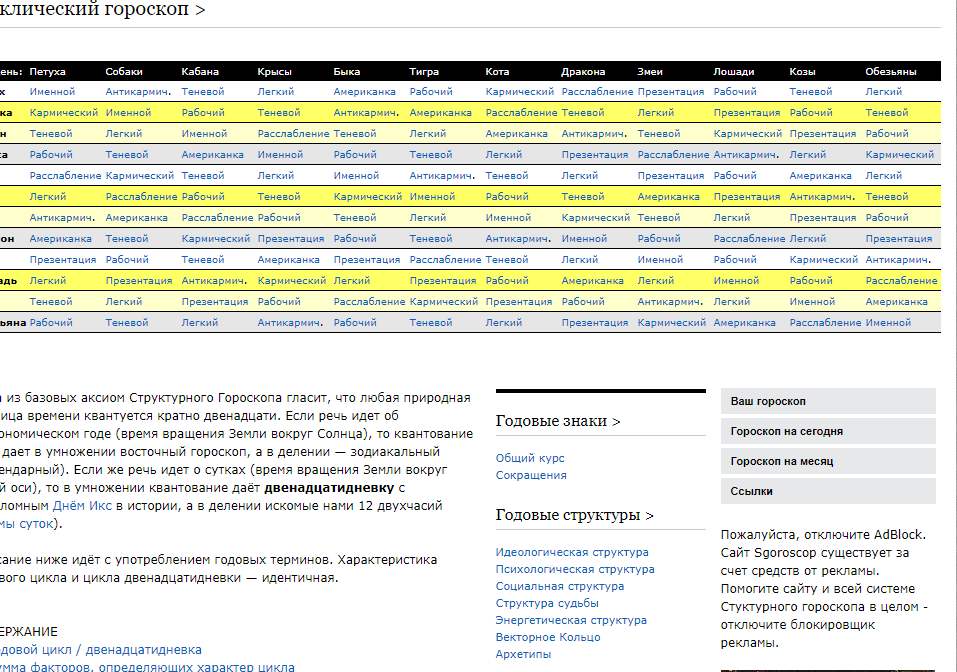Open the 'Годовые структуры >' heading link
957x672 pixels.
[x=574, y=515]
